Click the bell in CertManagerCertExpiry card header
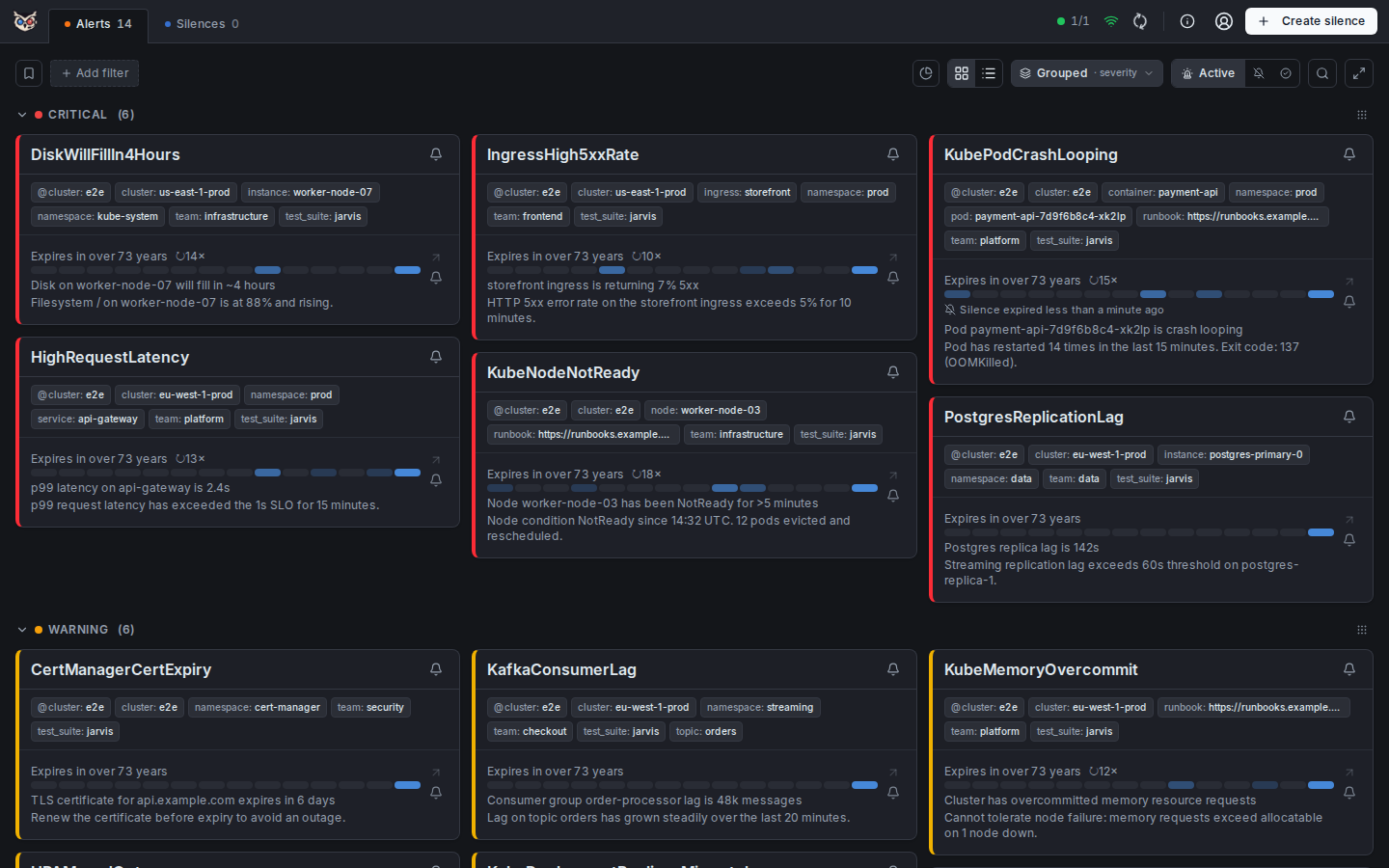 [x=436, y=669]
